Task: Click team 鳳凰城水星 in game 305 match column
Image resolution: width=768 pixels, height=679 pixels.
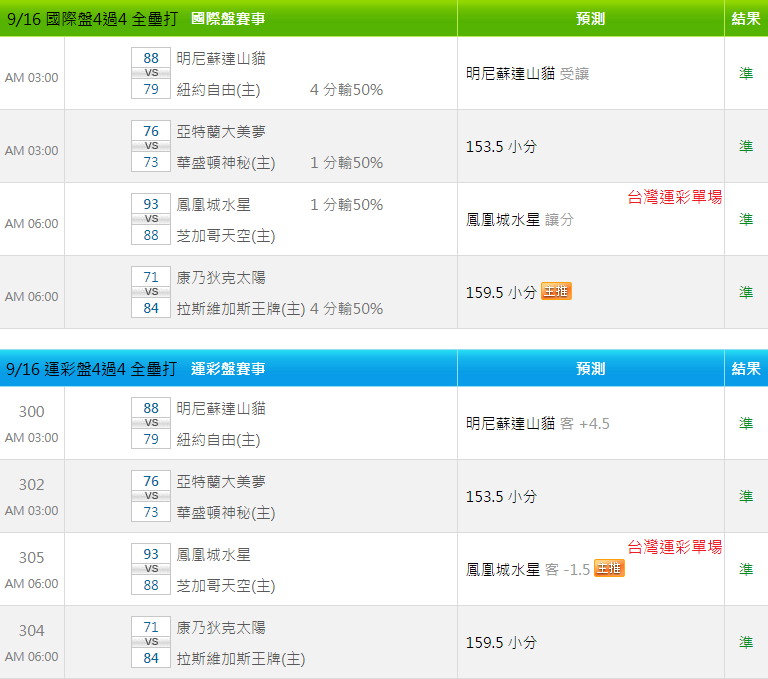Action: [214, 555]
